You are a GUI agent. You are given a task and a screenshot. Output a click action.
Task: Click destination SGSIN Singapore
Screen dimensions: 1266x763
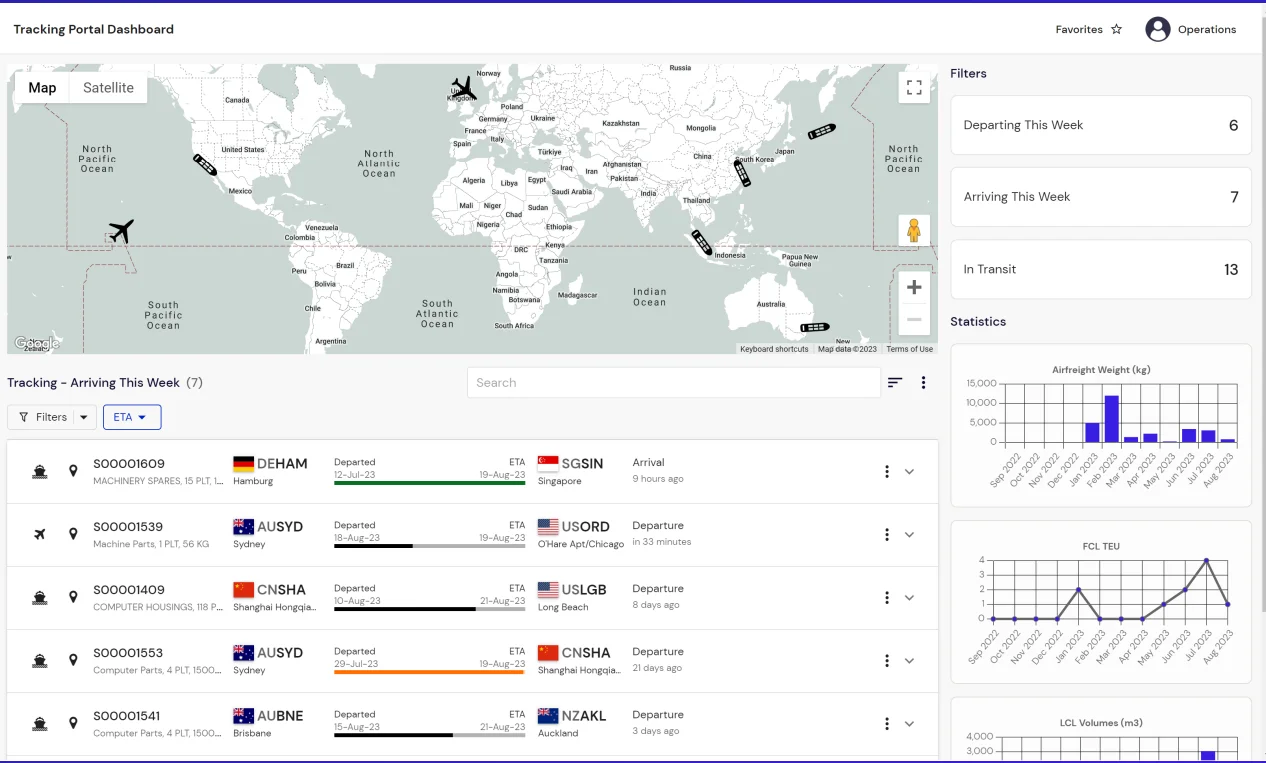point(571,471)
